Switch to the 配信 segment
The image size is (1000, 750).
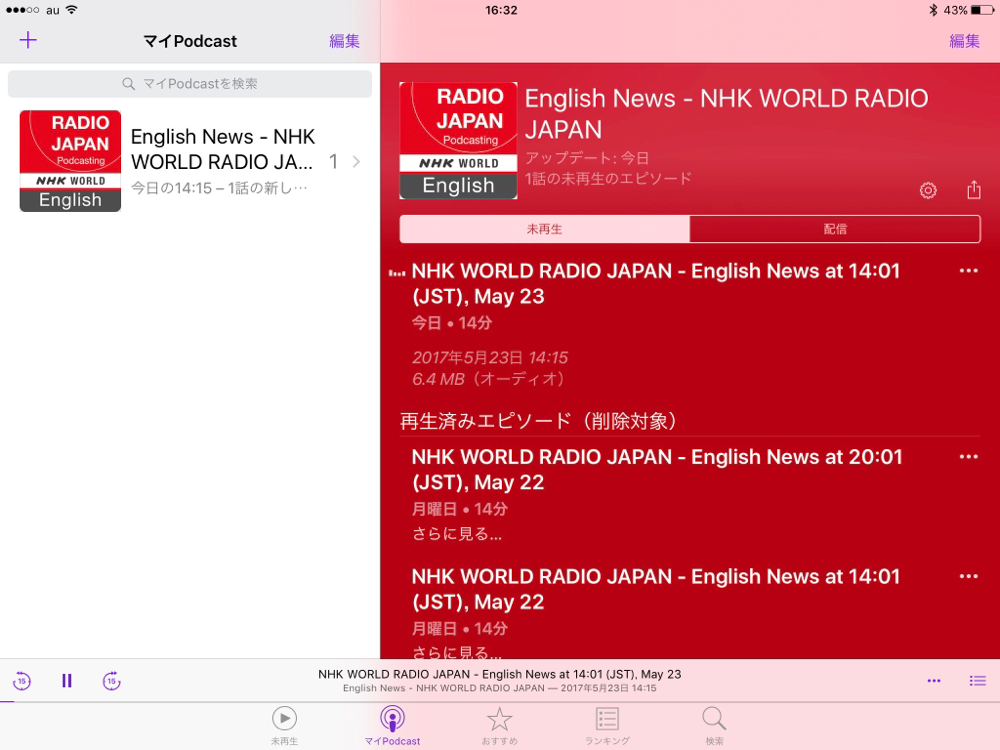pyautogui.click(x=835, y=229)
